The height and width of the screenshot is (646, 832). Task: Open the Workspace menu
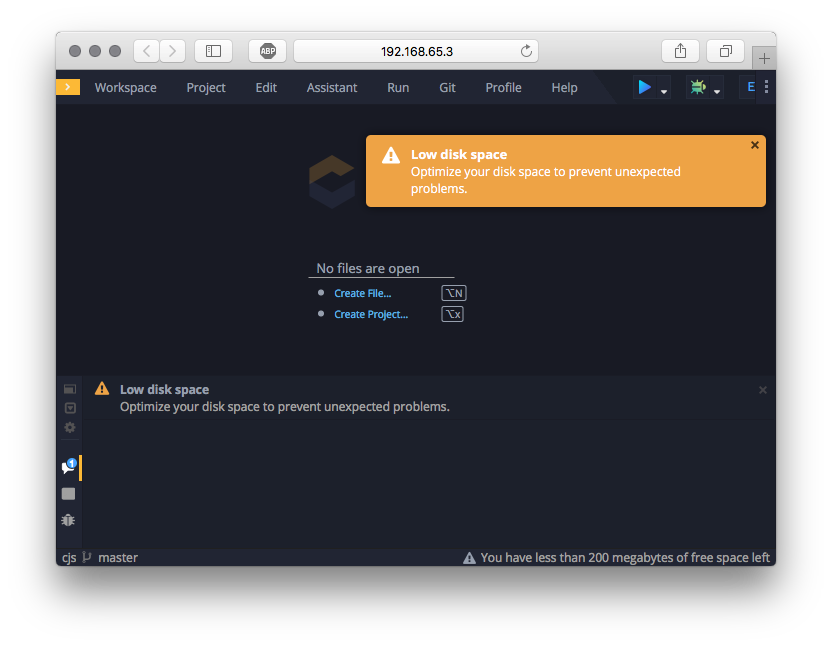126,88
